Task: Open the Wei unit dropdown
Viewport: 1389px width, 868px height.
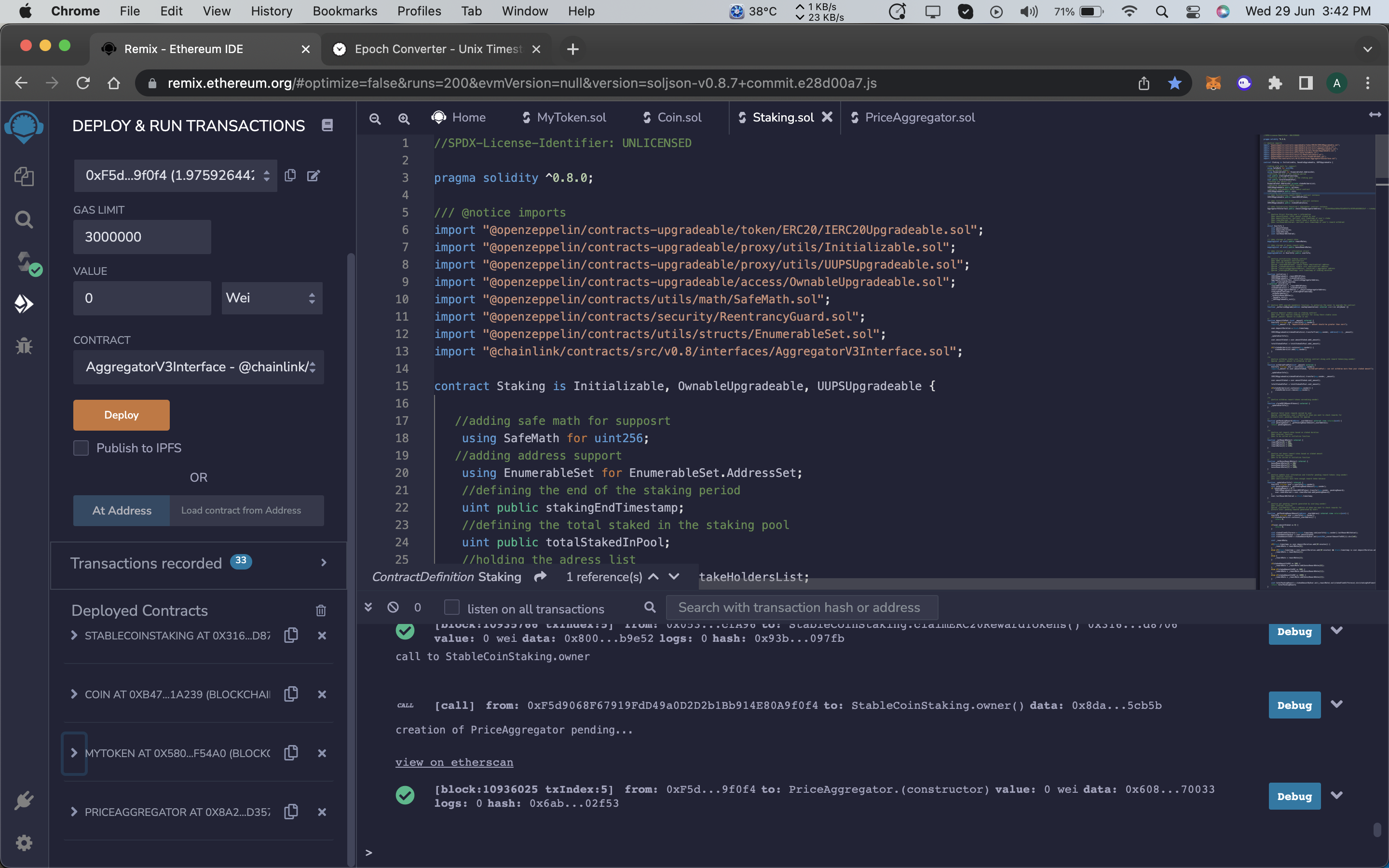Action: coord(272,298)
